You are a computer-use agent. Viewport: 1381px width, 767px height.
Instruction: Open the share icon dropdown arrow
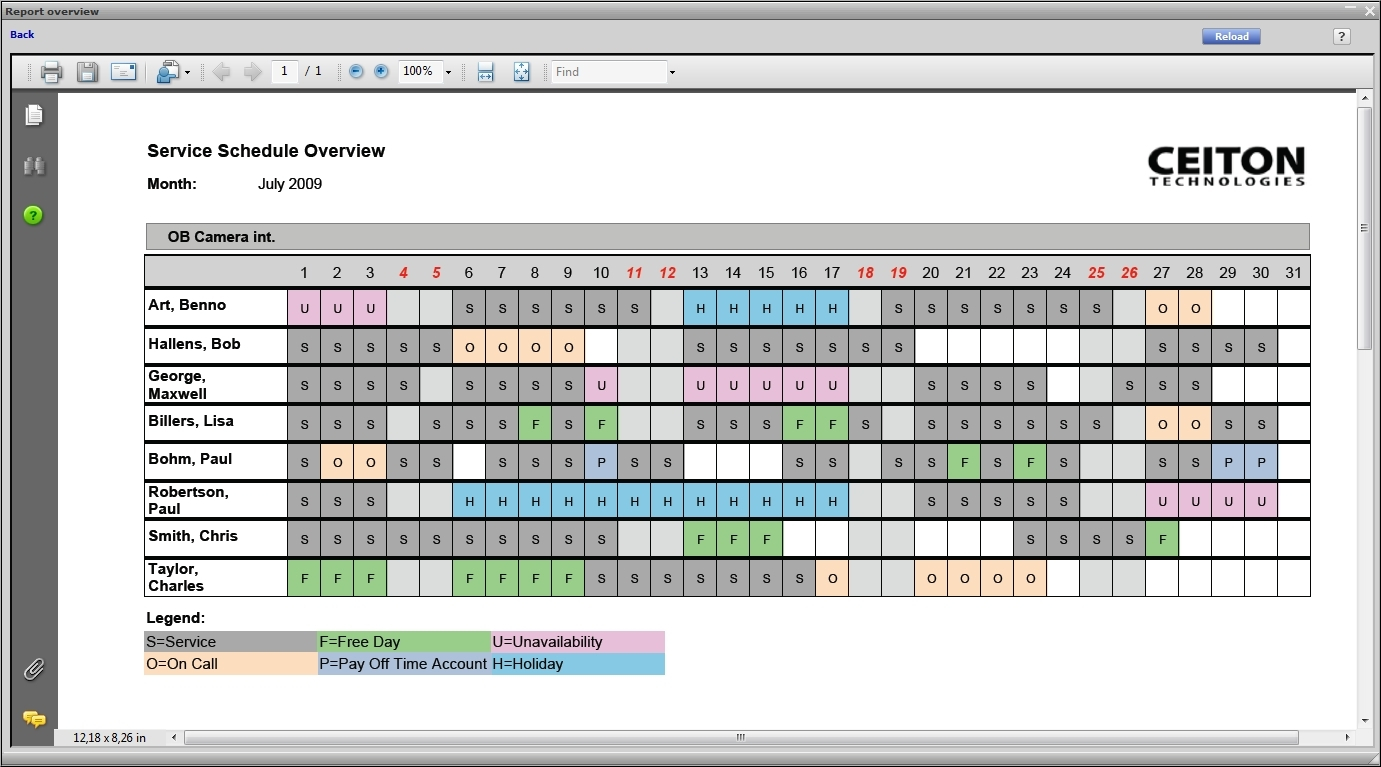click(x=187, y=73)
